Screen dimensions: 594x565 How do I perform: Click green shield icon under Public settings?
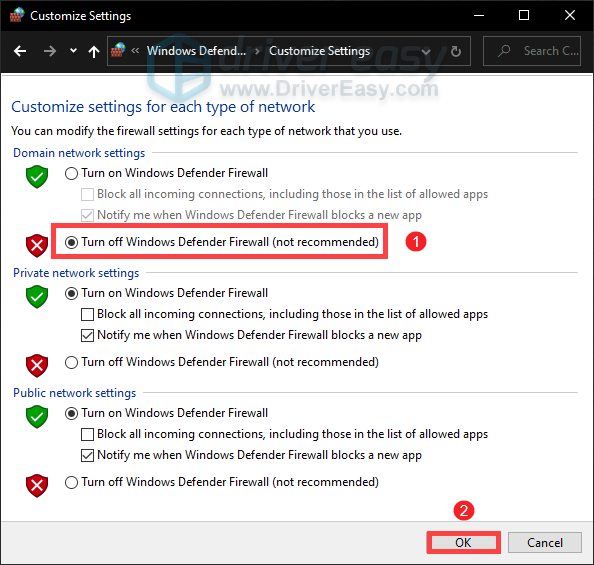coord(37,417)
